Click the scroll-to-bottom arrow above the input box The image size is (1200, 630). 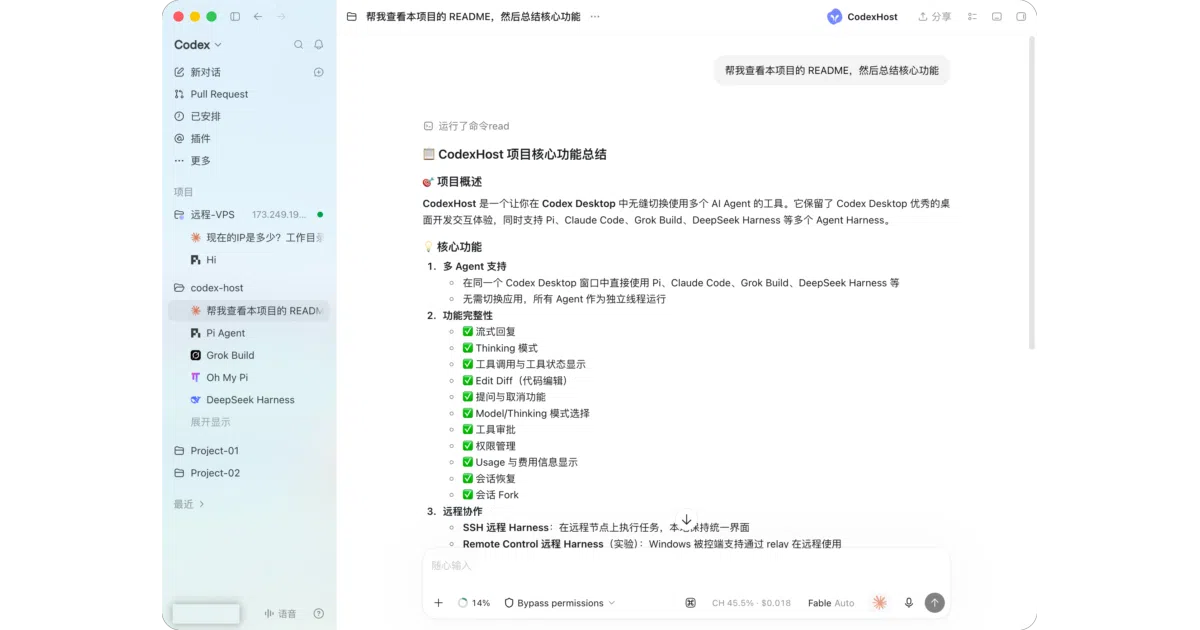pos(686,521)
